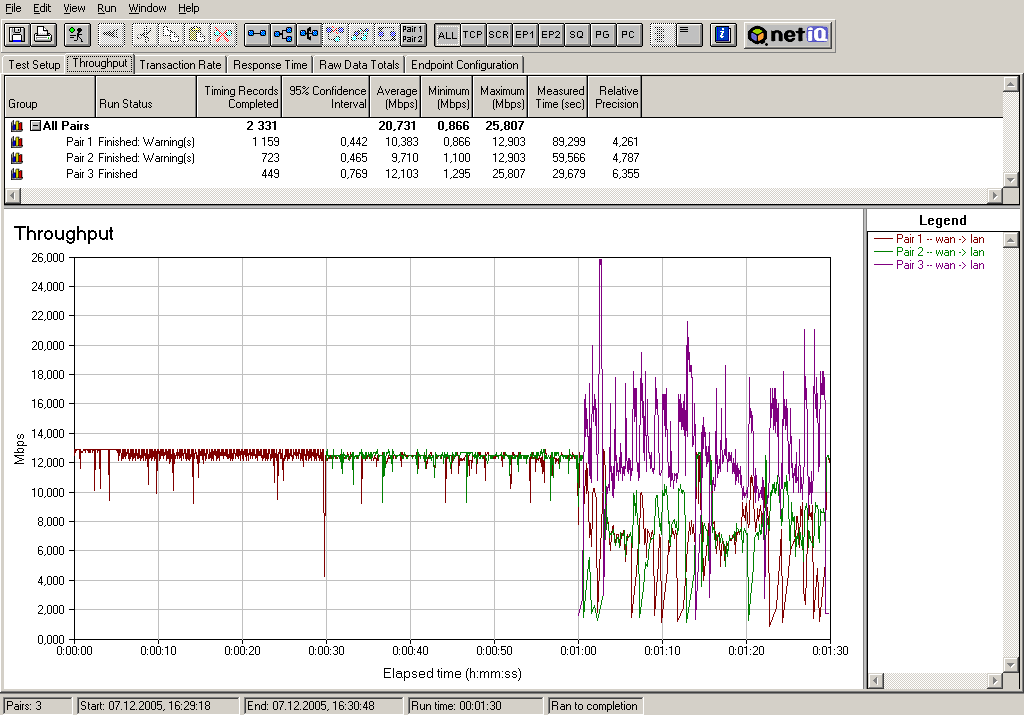This screenshot has height=715, width=1024.
Task: Switch to the Response Time tab
Action: click(x=270, y=65)
